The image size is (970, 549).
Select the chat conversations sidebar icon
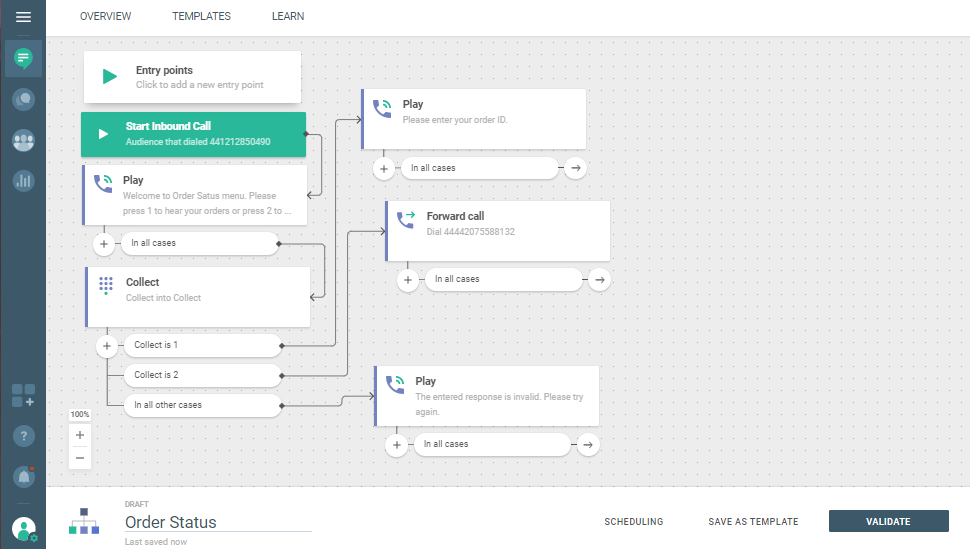pos(23,59)
